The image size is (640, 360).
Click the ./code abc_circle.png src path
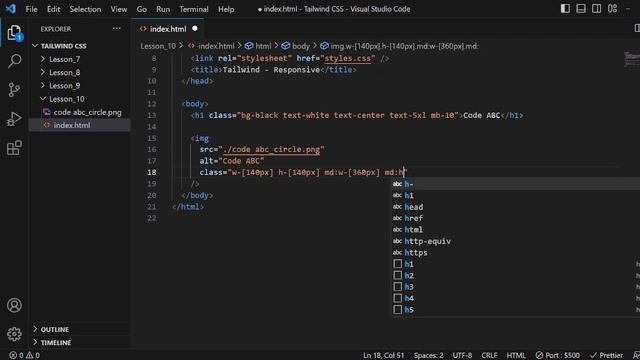tap(271, 149)
